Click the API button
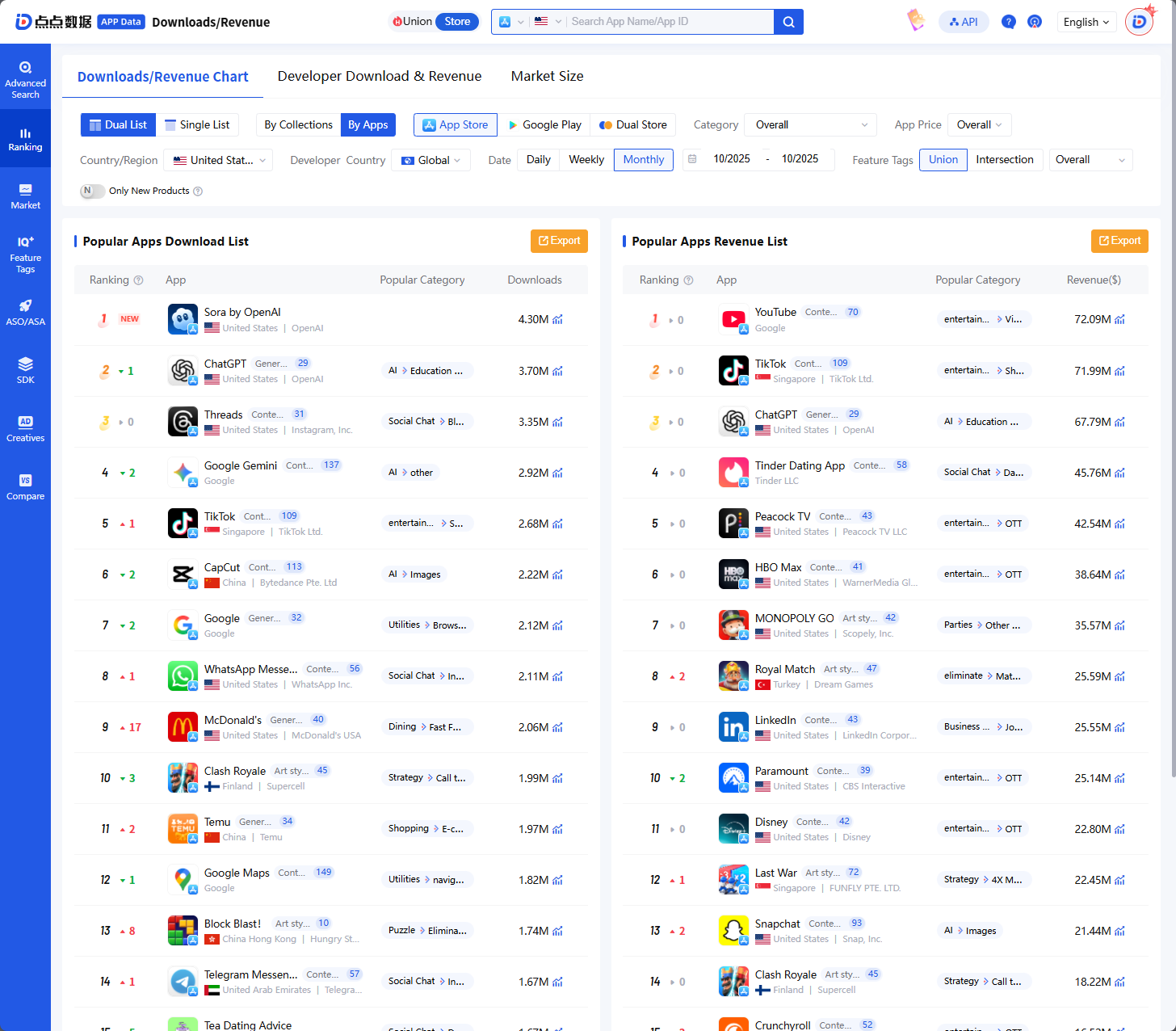The height and width of the screenshot is (1031, 1176). tap(964, 22)
